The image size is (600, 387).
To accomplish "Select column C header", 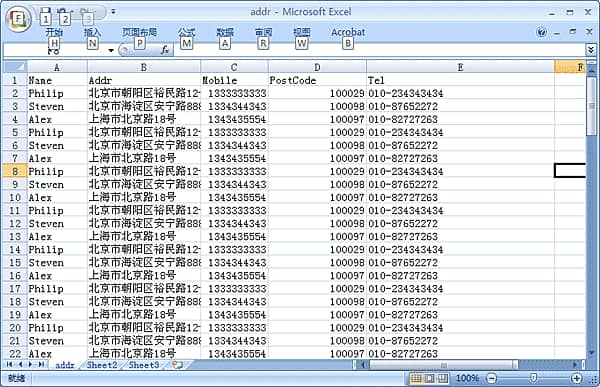I will click(234, 67).
